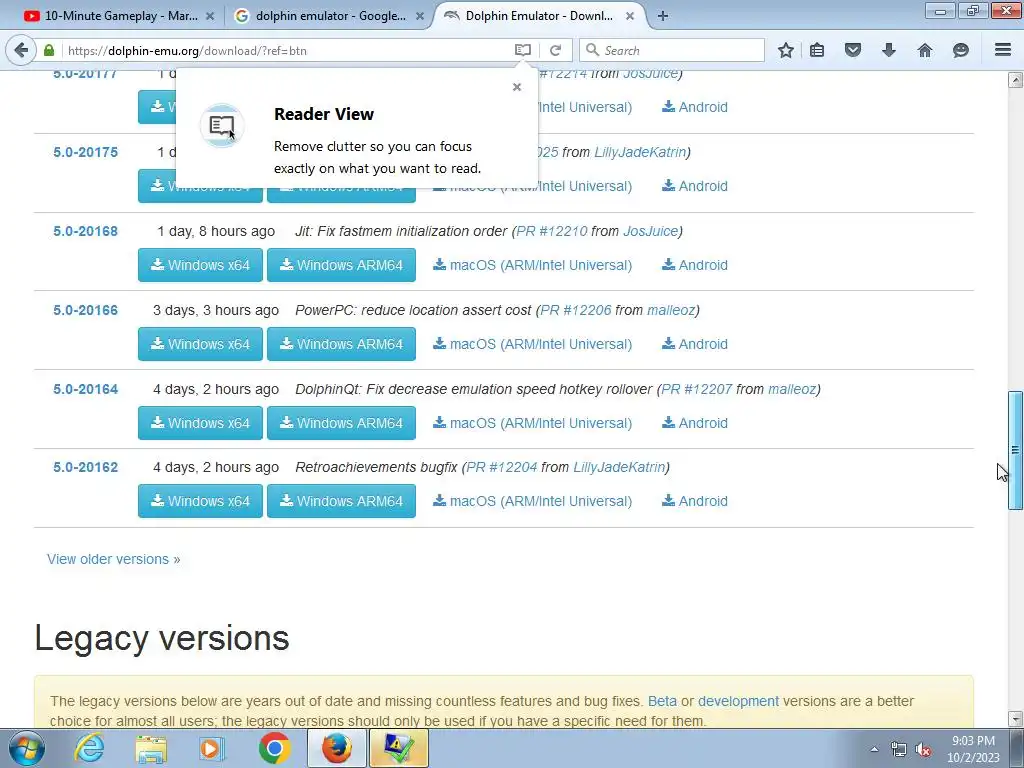The image size is (1024, 768).
Task: Download Windows x64 build for 5.0-20162
Action: pos(200,501)
